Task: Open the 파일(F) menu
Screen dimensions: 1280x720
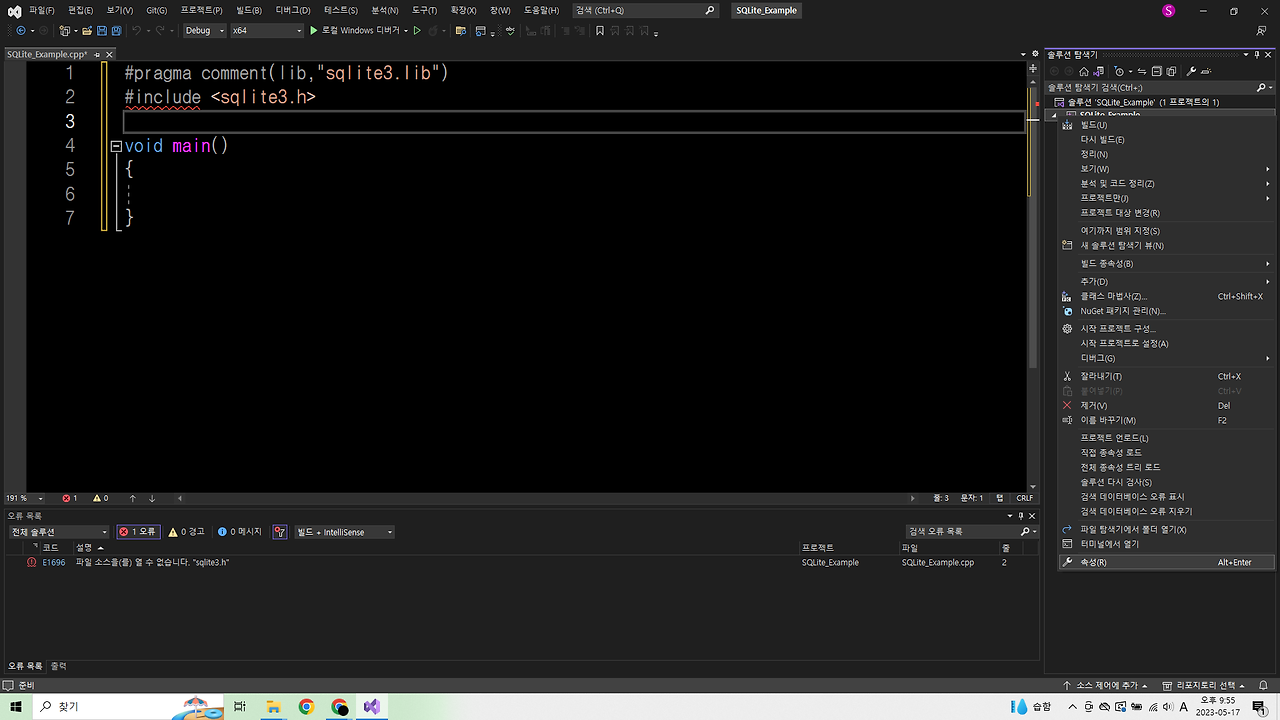Action: pyautogui.click(x=42, y=10)
